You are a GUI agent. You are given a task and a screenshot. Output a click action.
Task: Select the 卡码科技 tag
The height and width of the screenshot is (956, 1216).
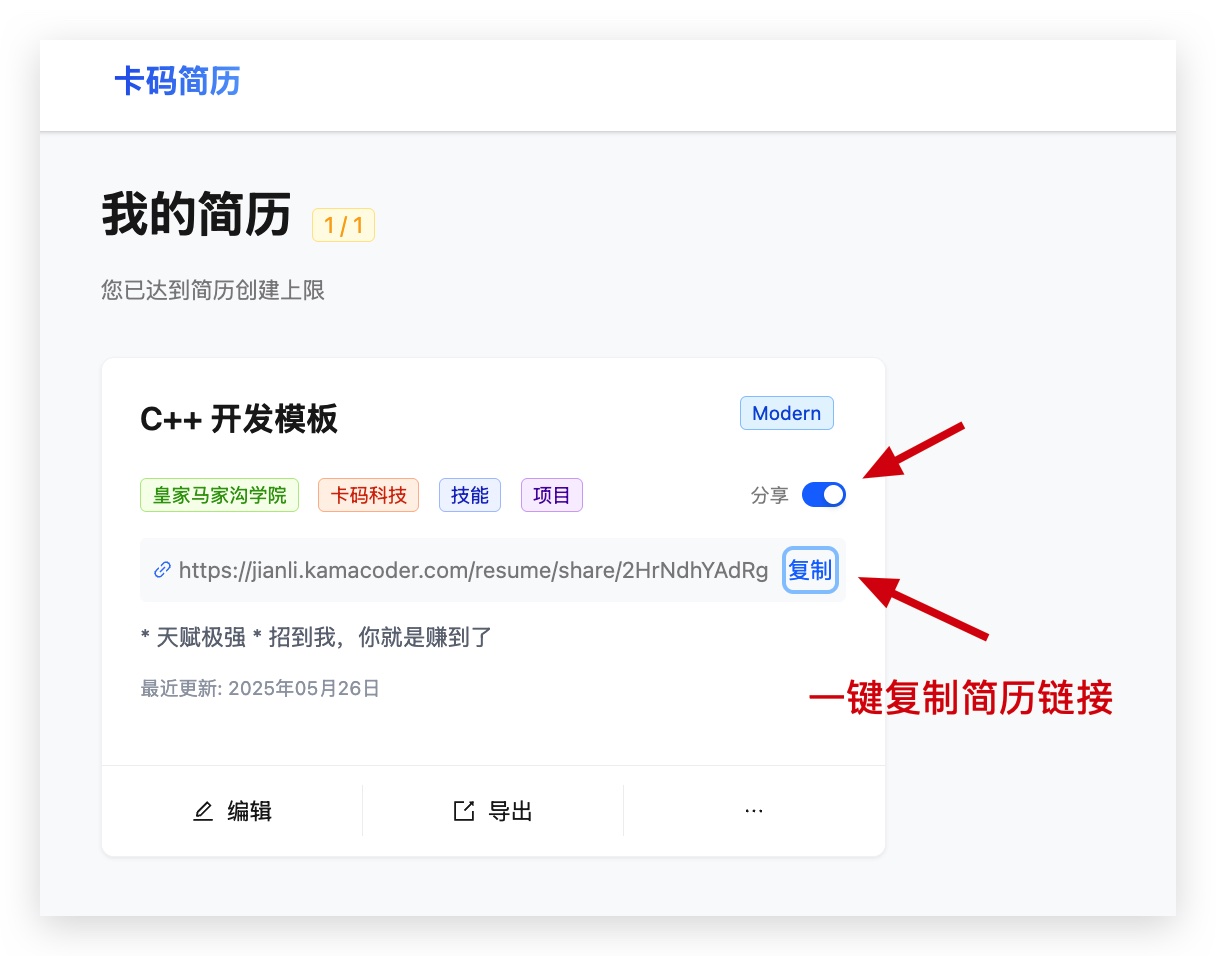point(368,495)
